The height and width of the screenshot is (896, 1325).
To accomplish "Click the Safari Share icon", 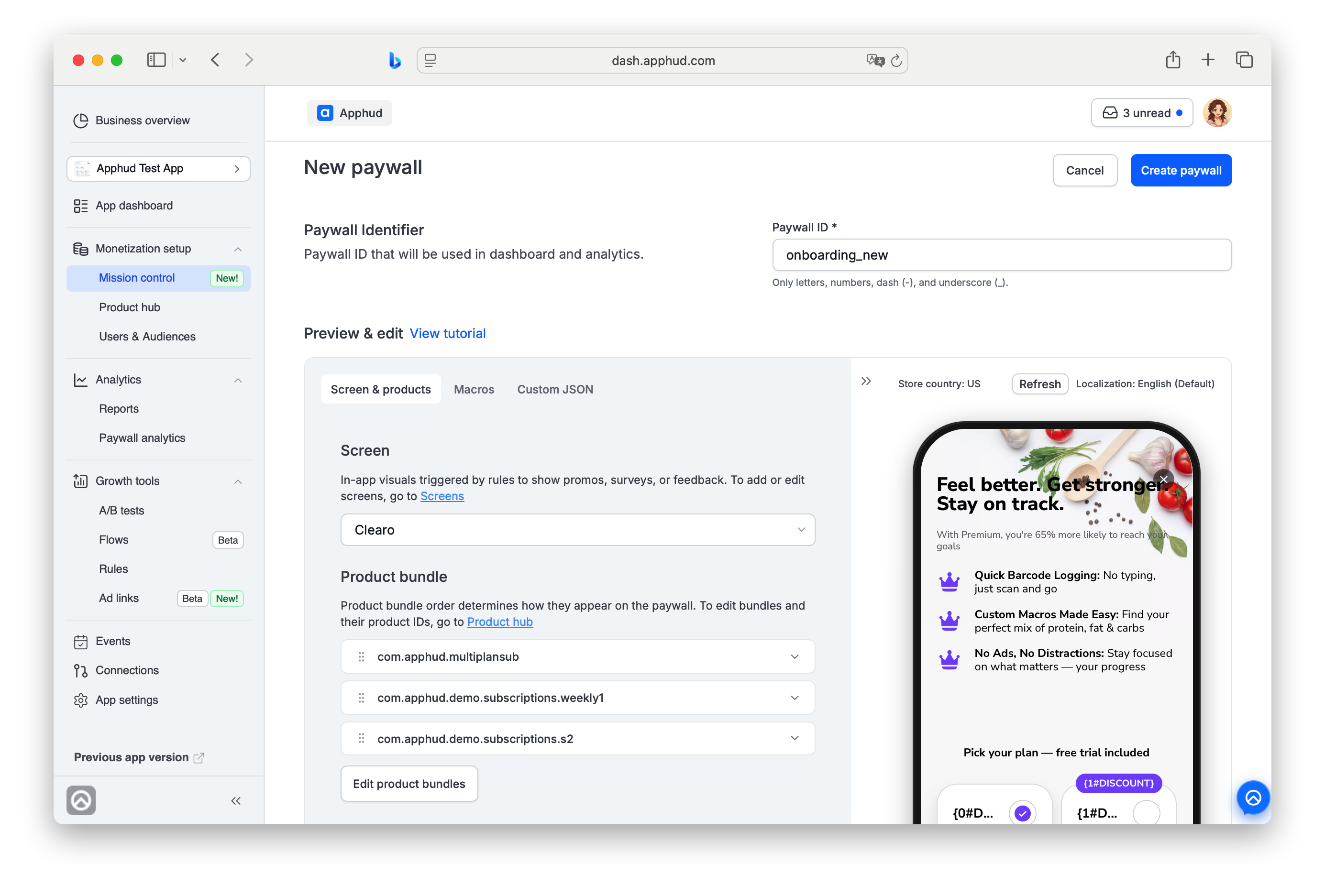I will pyautogui.click(x=1173, y=59).
